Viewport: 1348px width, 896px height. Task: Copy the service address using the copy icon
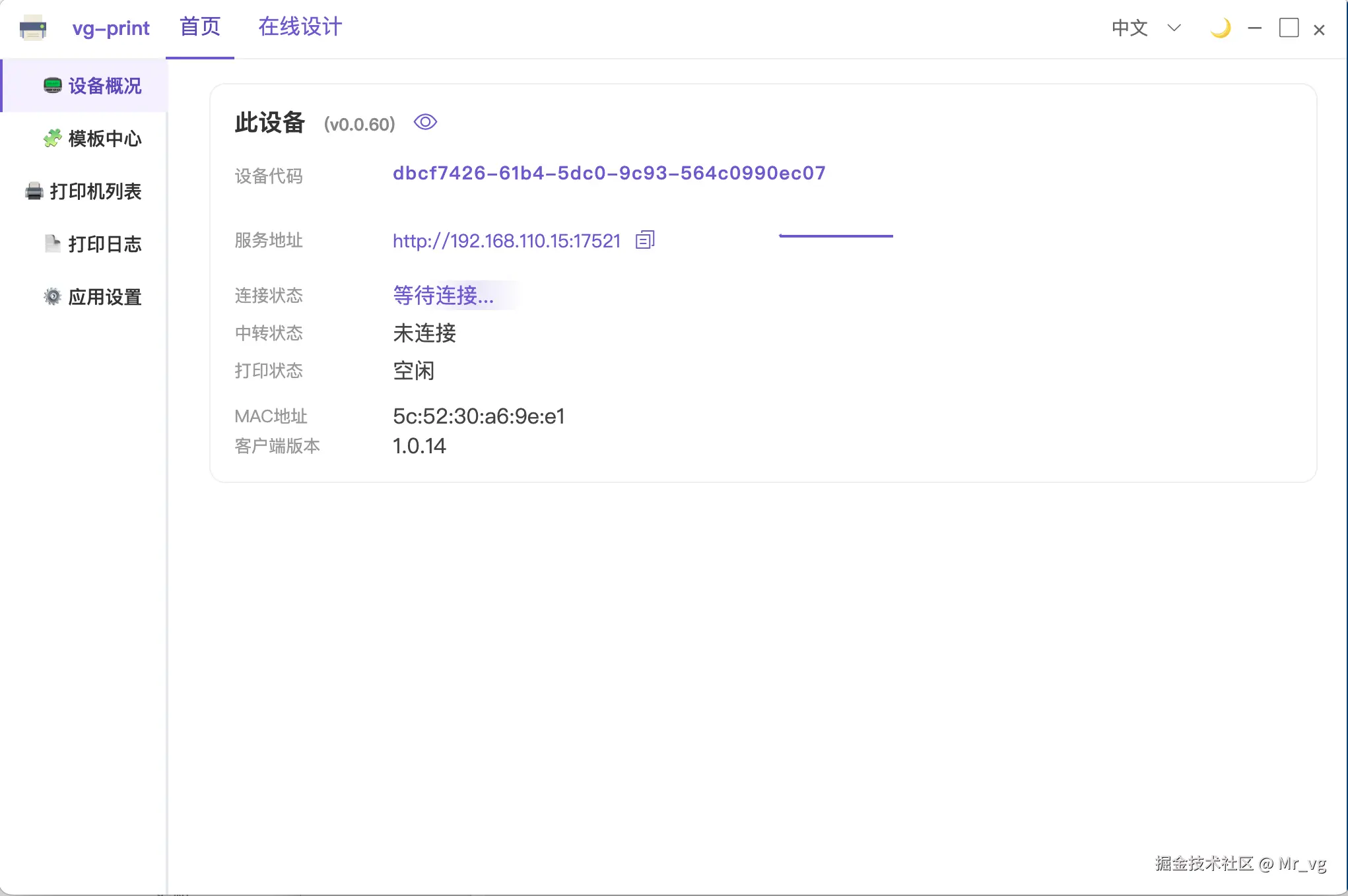click(x=645, y=240)
